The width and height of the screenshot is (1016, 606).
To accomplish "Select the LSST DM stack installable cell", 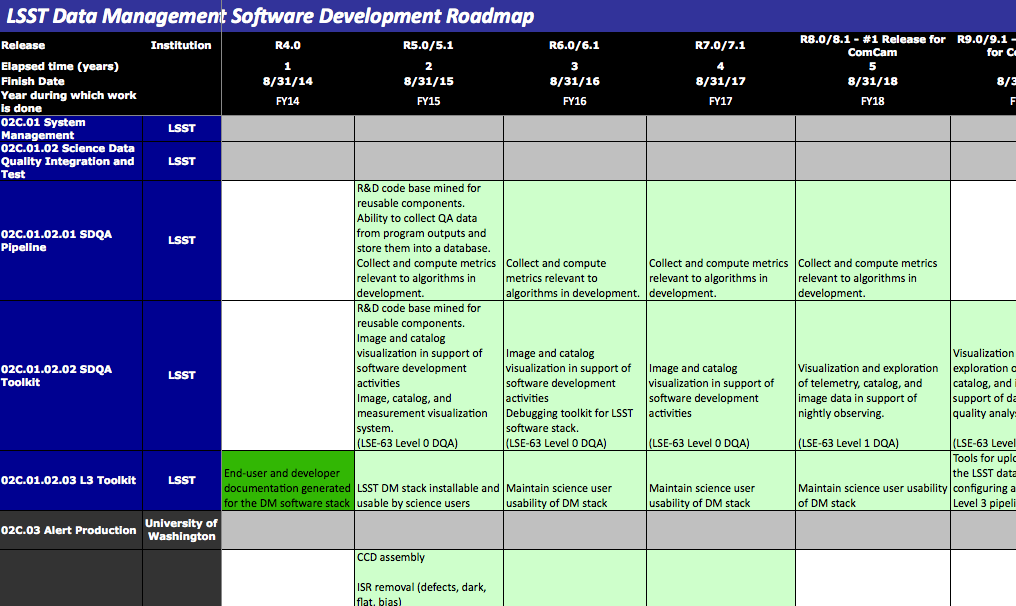I will [428, 495].
